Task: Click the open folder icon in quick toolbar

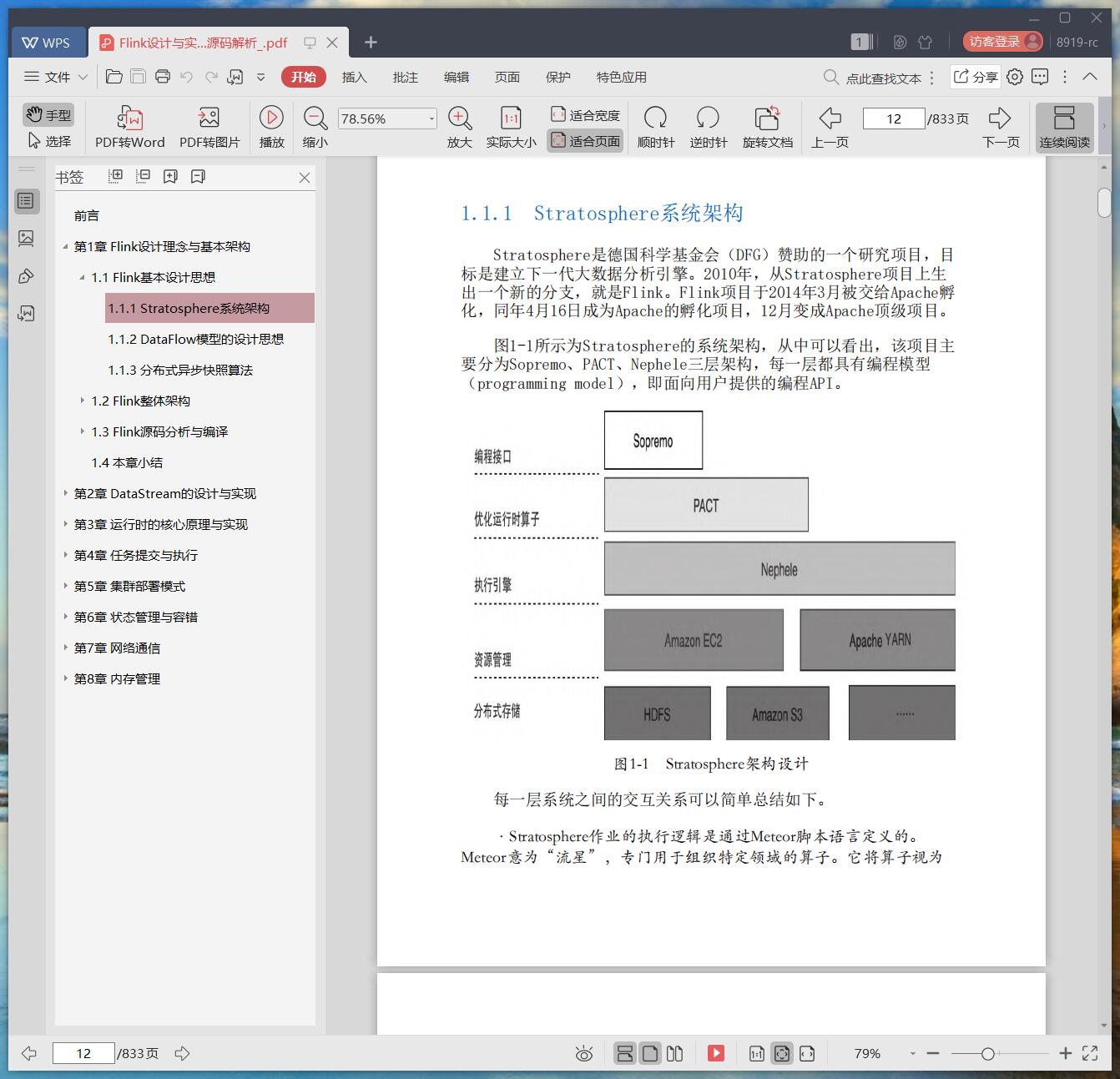Action: (114, 77)
